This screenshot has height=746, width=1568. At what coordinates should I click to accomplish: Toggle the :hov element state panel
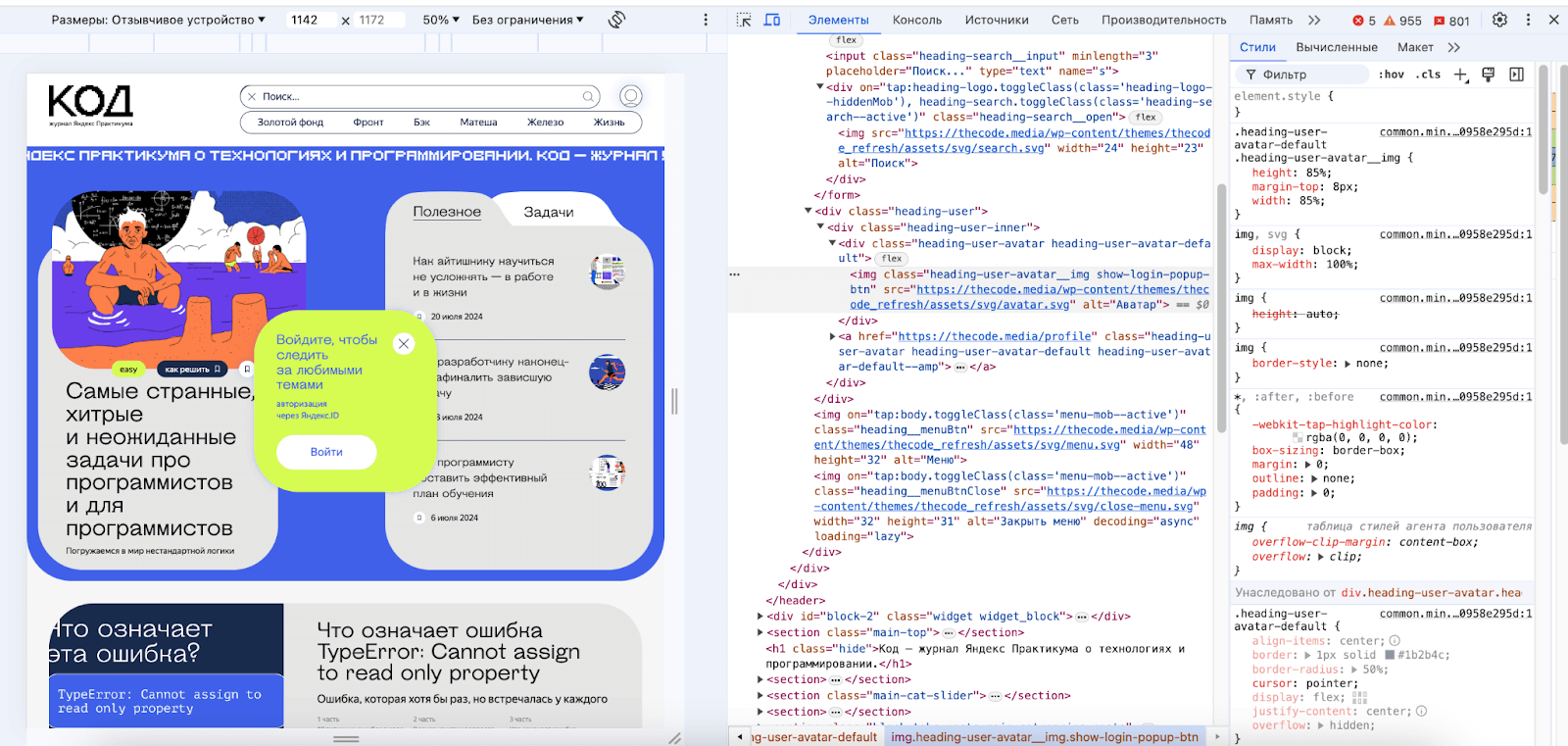1391,75
